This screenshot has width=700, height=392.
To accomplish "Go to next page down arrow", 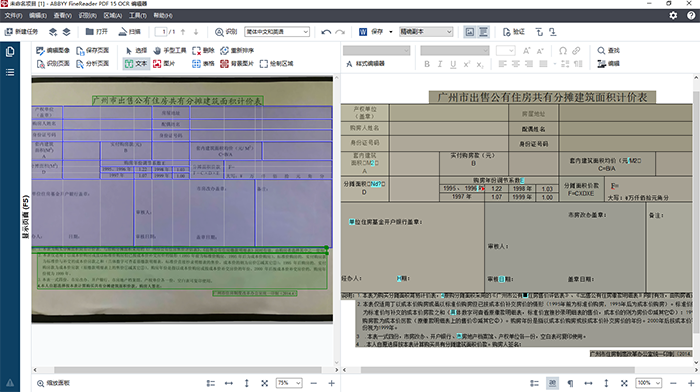I will [x=196, y=32].
